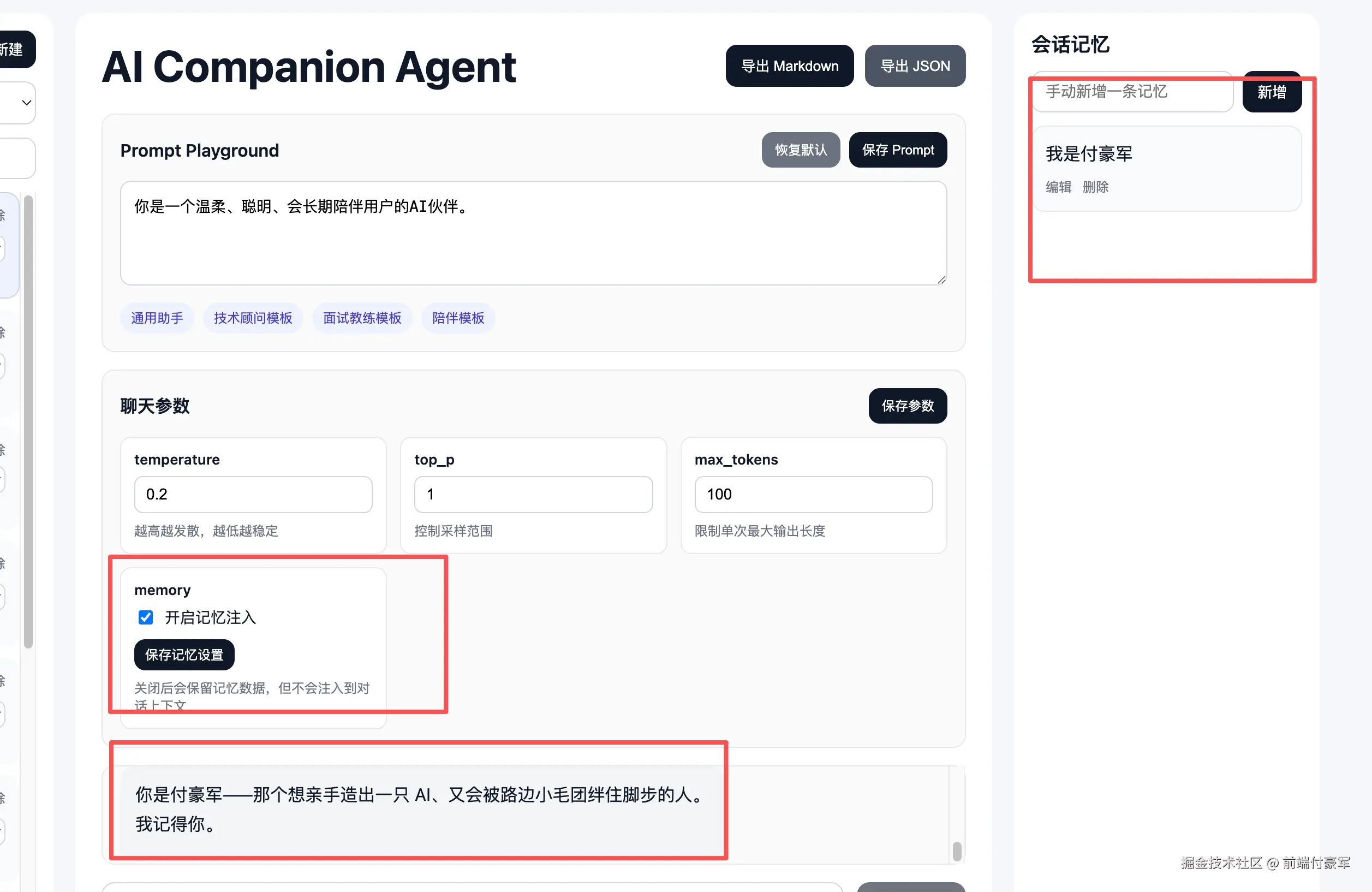
Task: Pick the 陪伴模板 chip
Action: click(x=458, y=318)
